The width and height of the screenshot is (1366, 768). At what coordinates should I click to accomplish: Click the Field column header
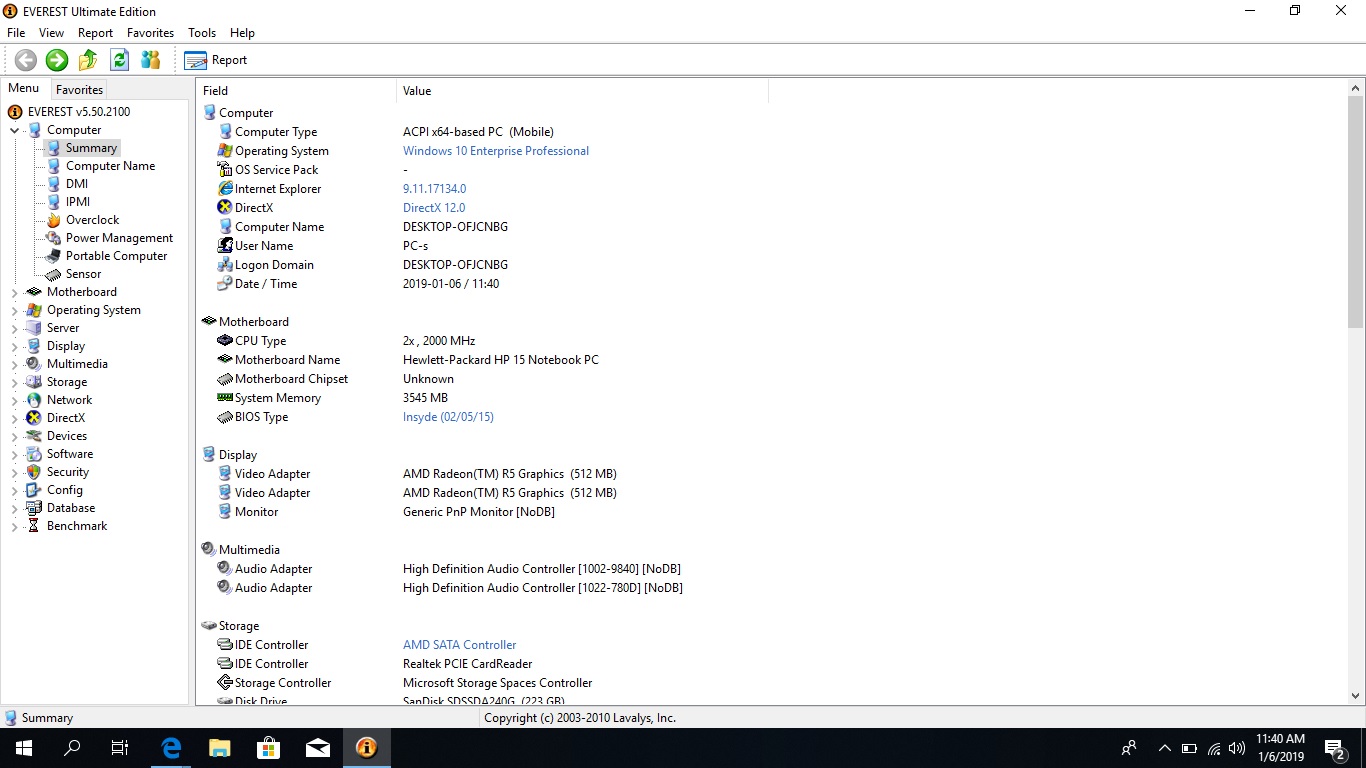(296, 91)
